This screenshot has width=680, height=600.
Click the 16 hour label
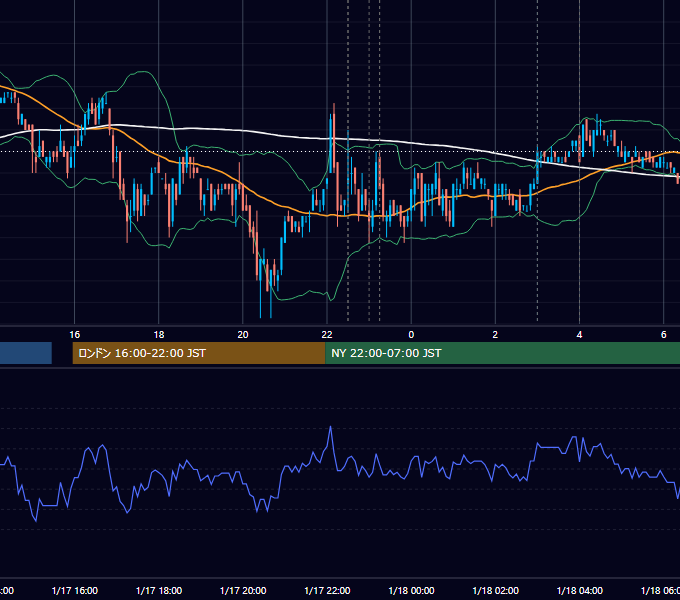tap(75, 334)
